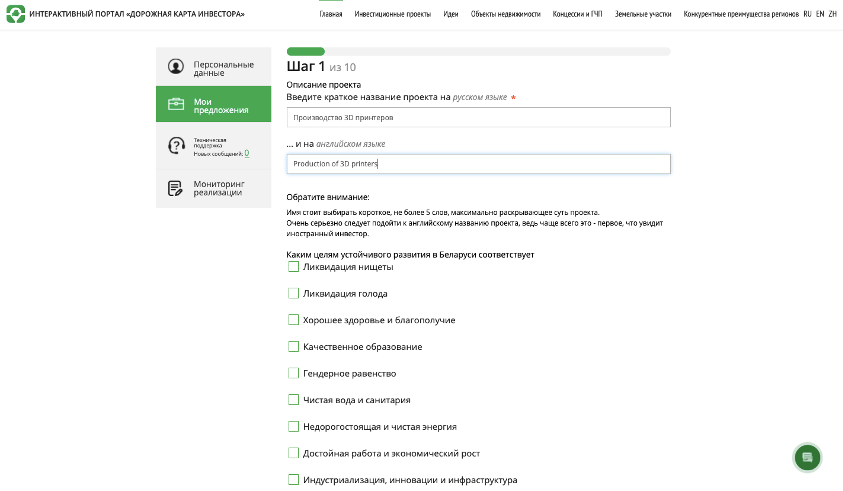Viewport: 843px width, 491px height.
Task: Check Недорогостоящая и чистая энергия checkbox
Action: pyautogui.click(x=293, y=426)
